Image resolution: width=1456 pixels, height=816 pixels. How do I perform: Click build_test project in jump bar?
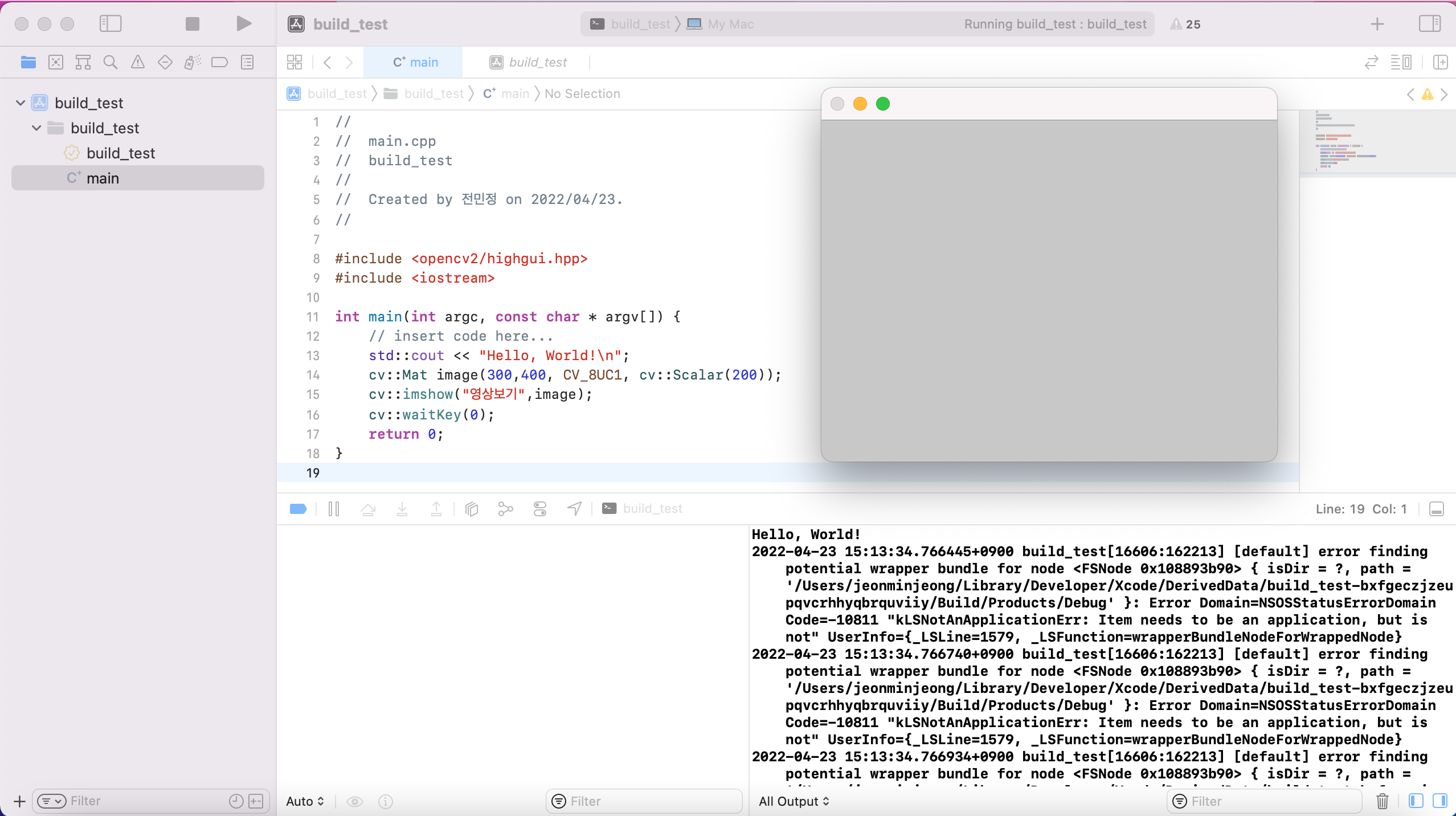[x=328, y=93]
